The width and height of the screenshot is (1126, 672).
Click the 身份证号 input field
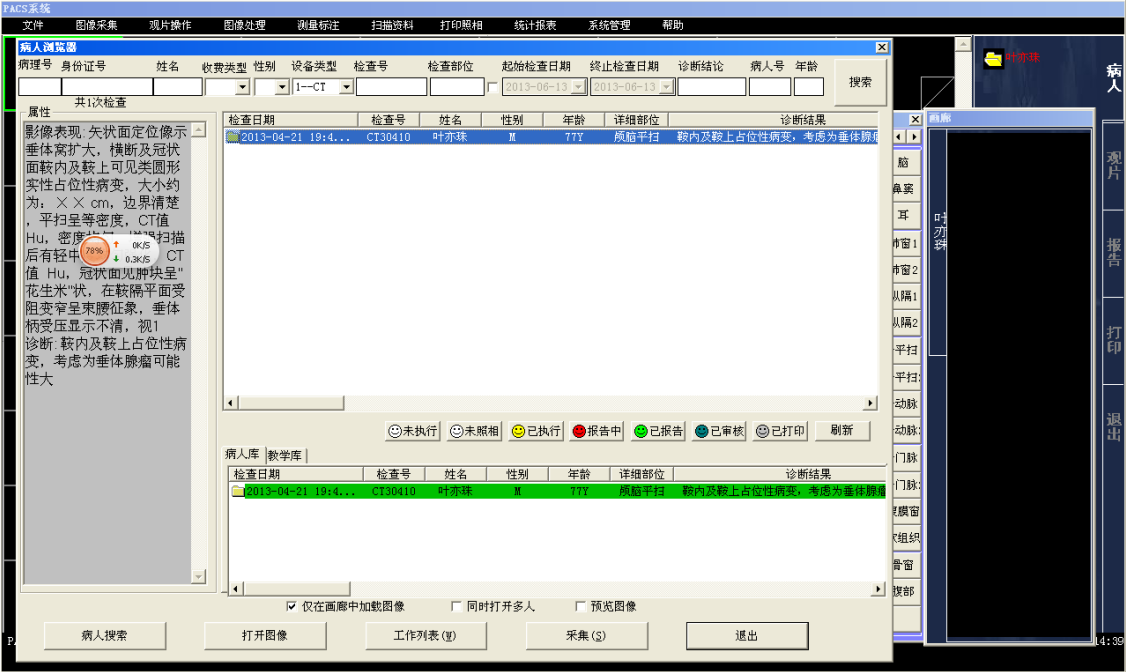coord(107,87)
